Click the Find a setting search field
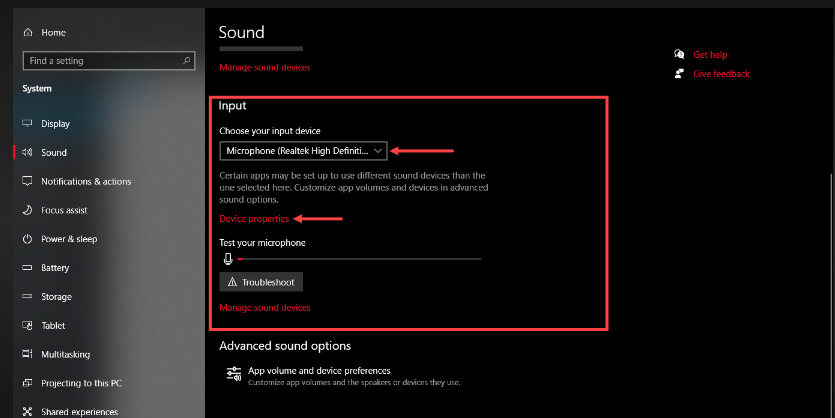Viewport: 835px width, 418px height. [x=100, y=61]
